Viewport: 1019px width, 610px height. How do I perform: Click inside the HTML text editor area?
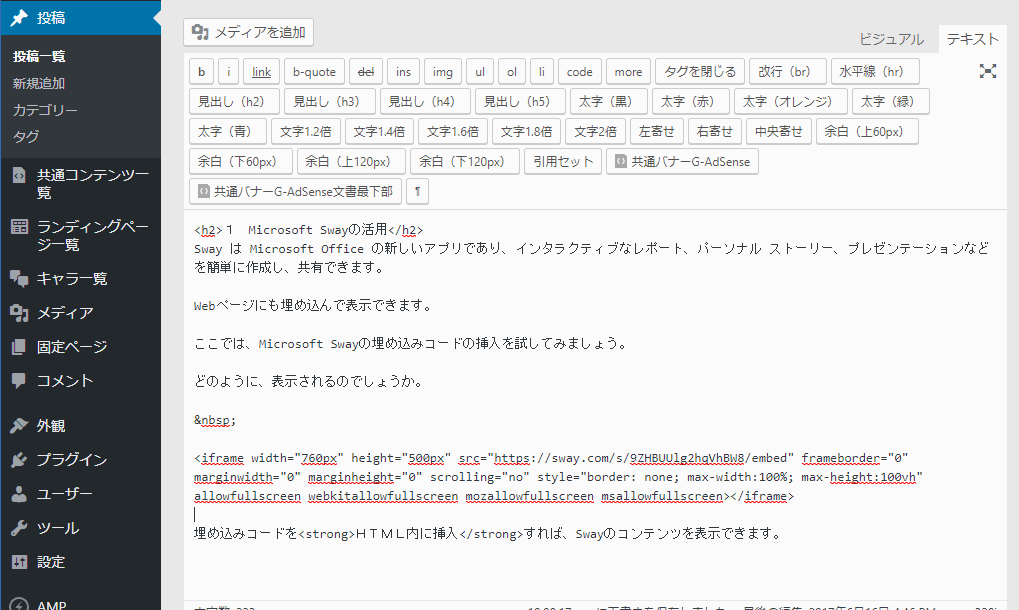pos(595,403)
